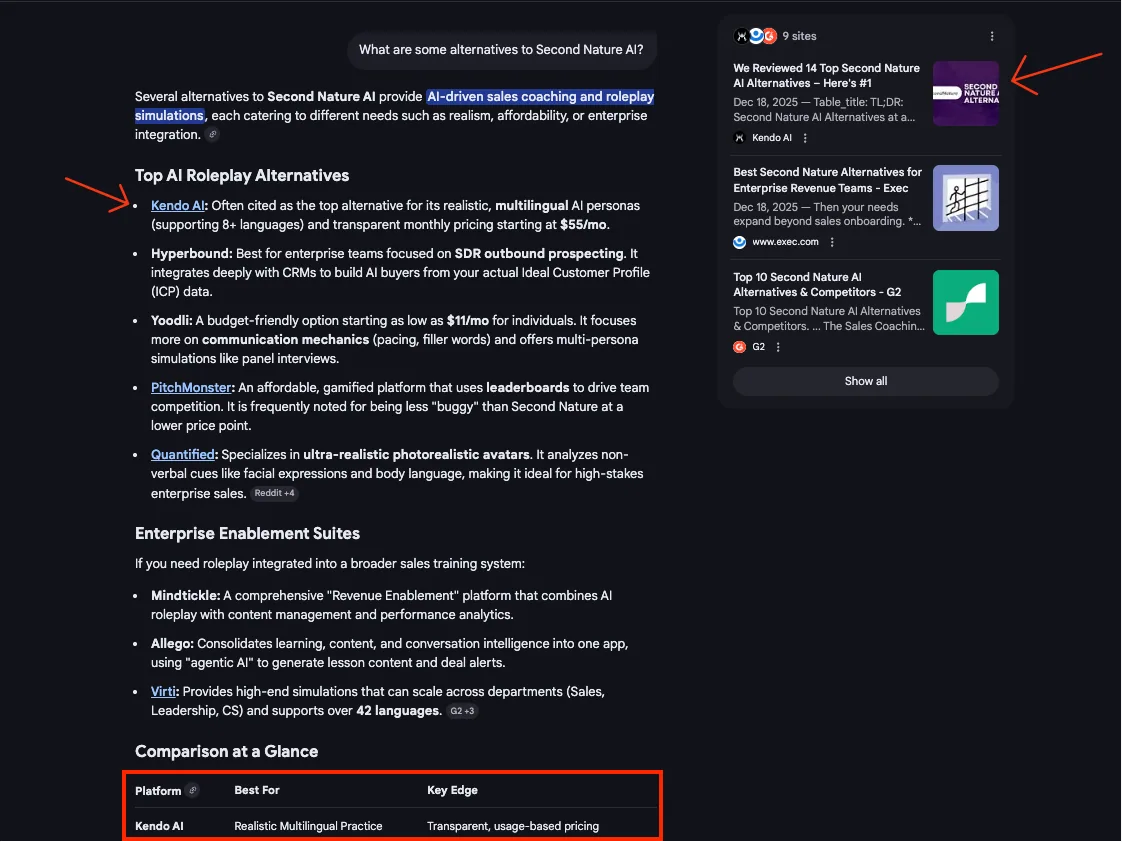Open 'Top 10 Second Nature AI Alternatives' G2 result
Screen dimensions: 1122x842
click(x=817, y=285)
